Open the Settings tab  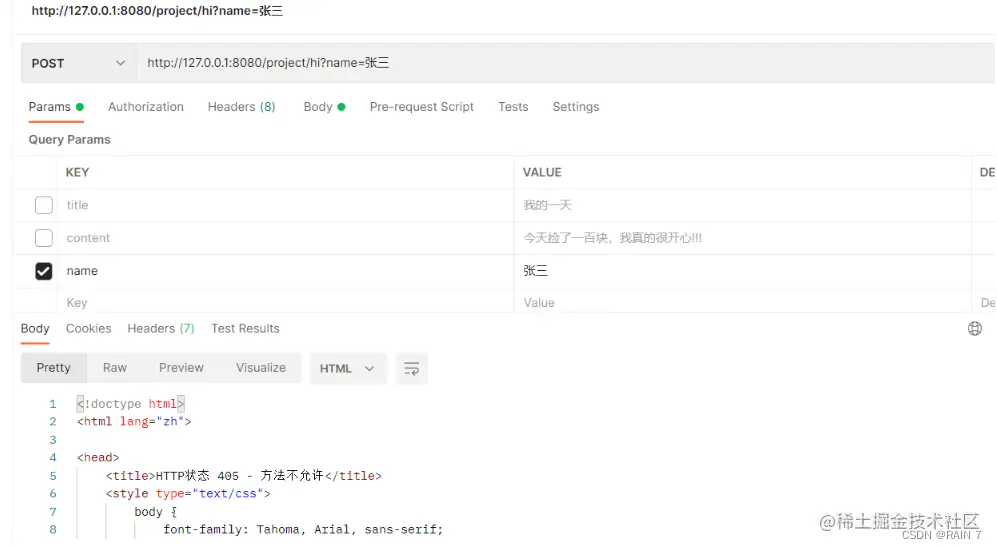click(575, 107)
